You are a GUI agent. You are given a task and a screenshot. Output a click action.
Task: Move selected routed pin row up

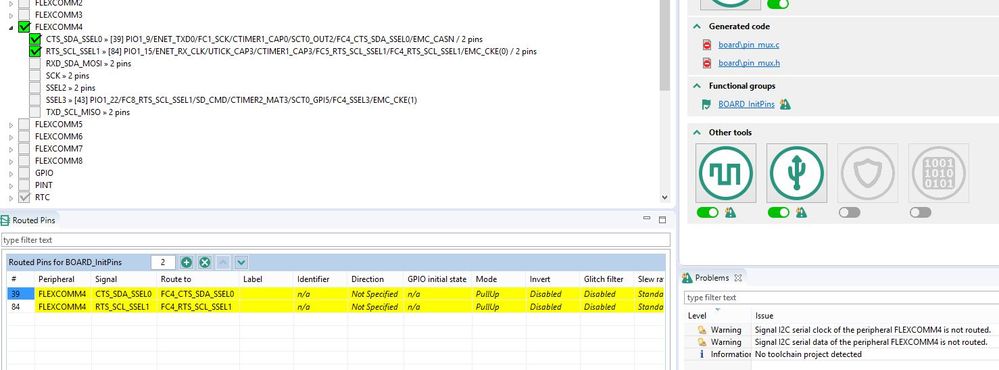(223, 262)
